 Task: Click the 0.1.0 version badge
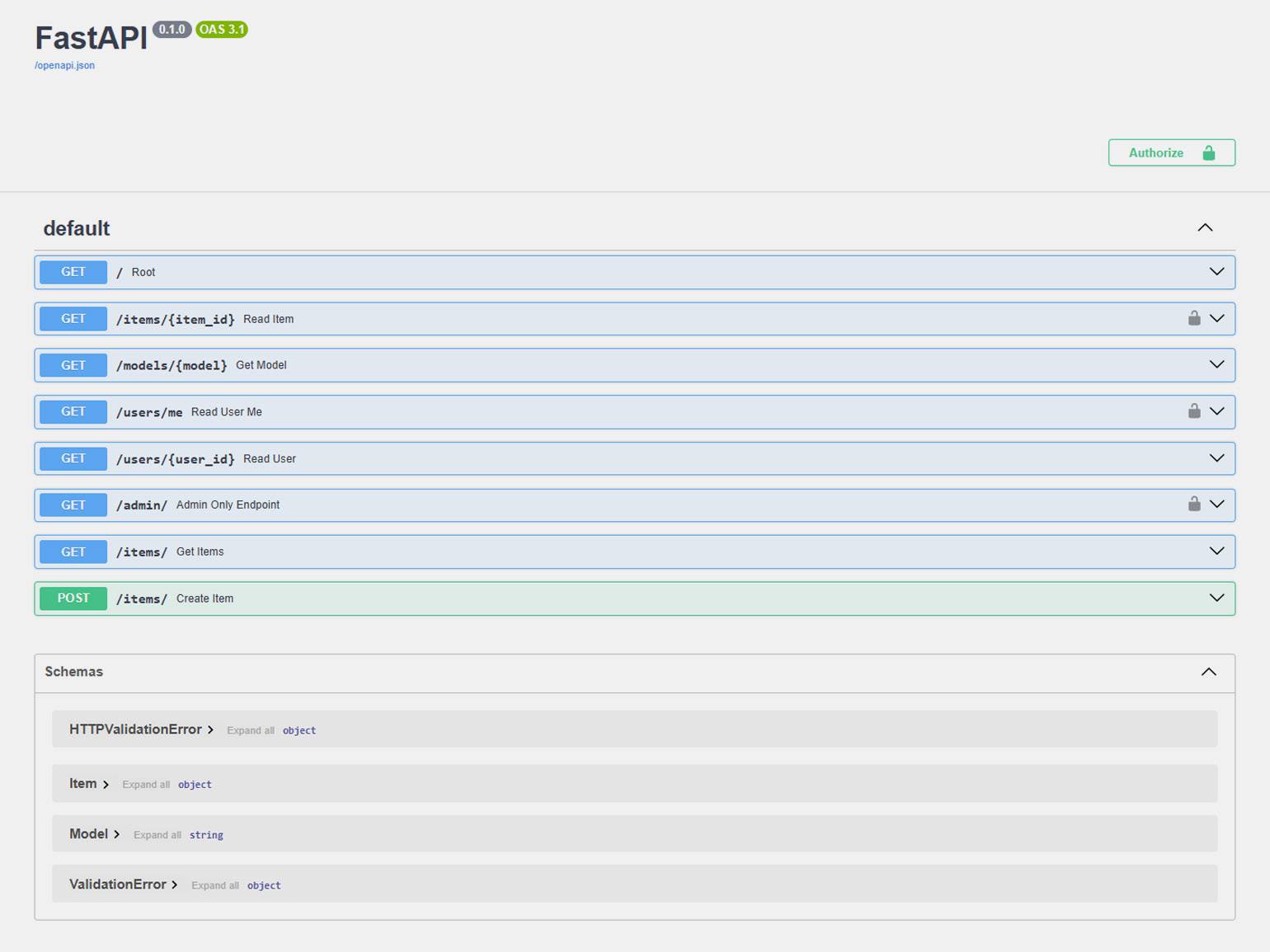tap(172, 30)
